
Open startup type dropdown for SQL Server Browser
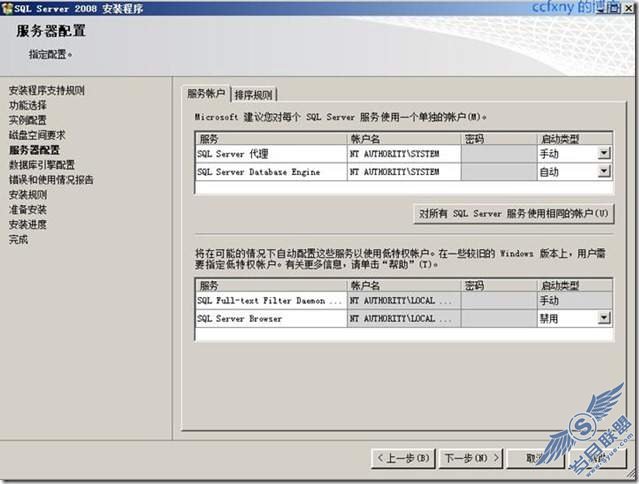[x=604, y=318]
